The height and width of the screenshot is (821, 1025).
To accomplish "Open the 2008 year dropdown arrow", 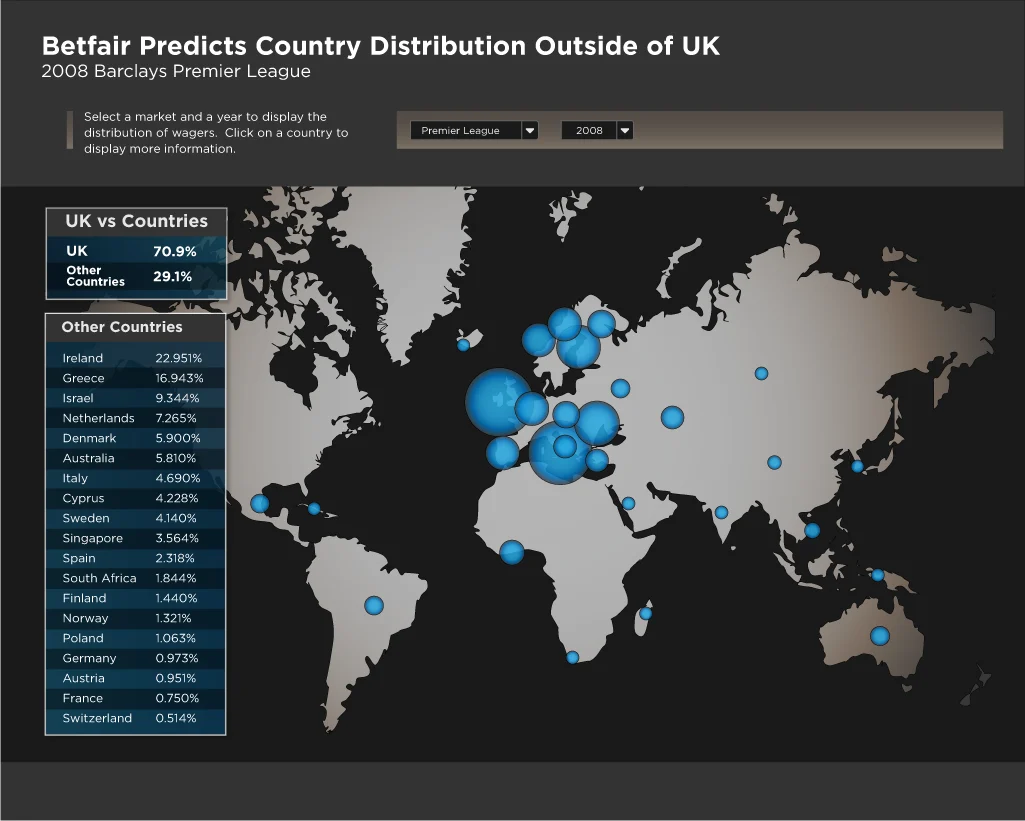I will click(x=625, y=131).
